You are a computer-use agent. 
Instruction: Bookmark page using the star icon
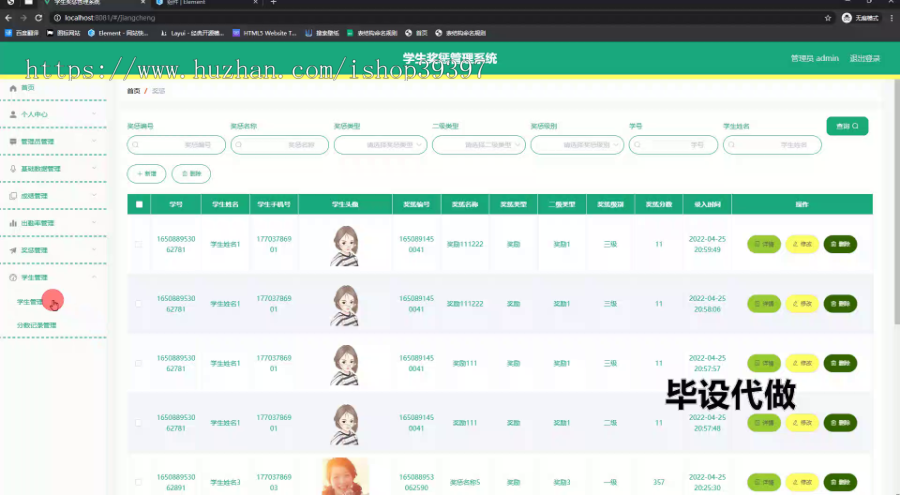[x=828, y=18]
